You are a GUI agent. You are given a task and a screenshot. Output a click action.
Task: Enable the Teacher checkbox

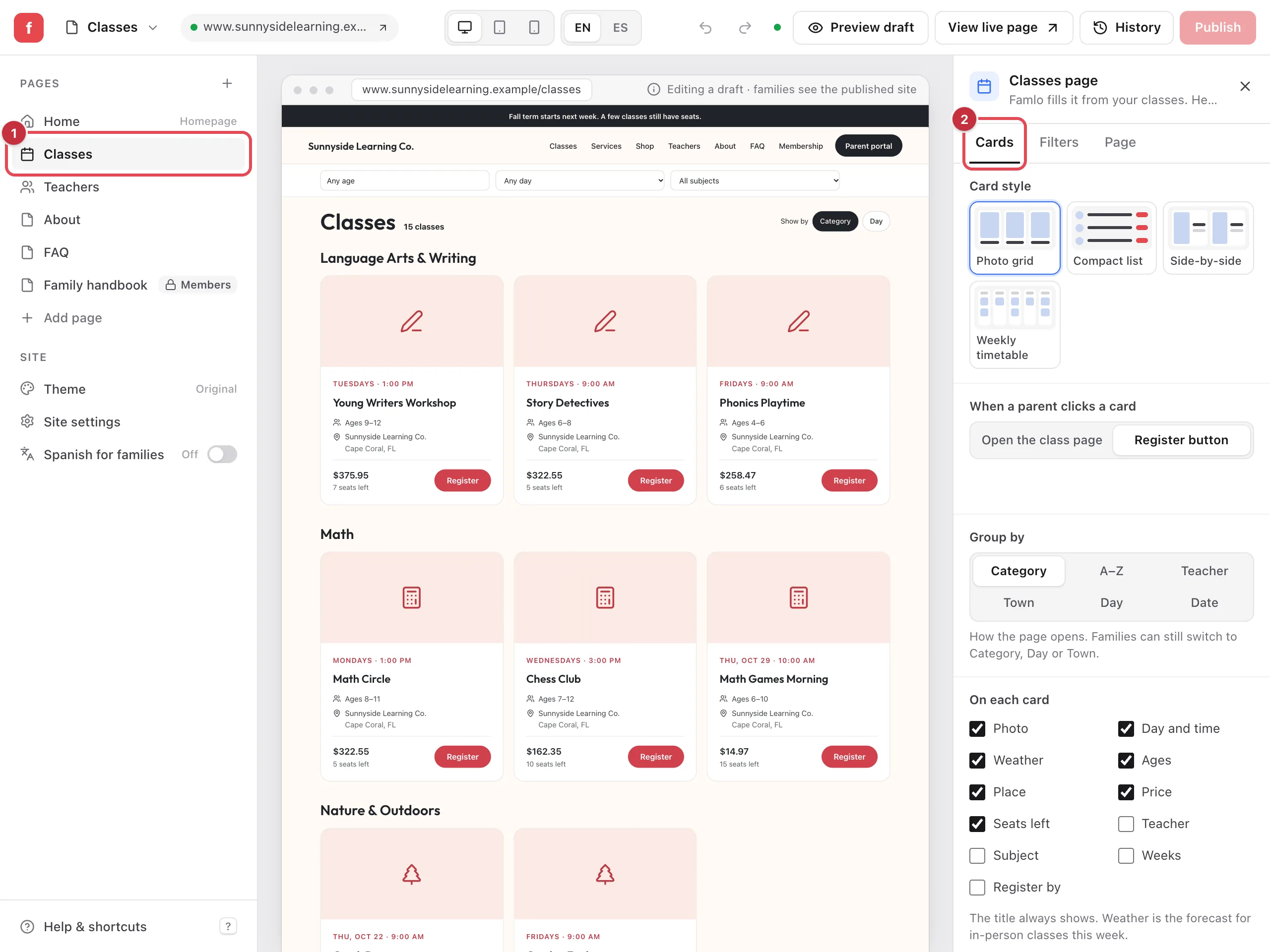tap(1126, 824)
